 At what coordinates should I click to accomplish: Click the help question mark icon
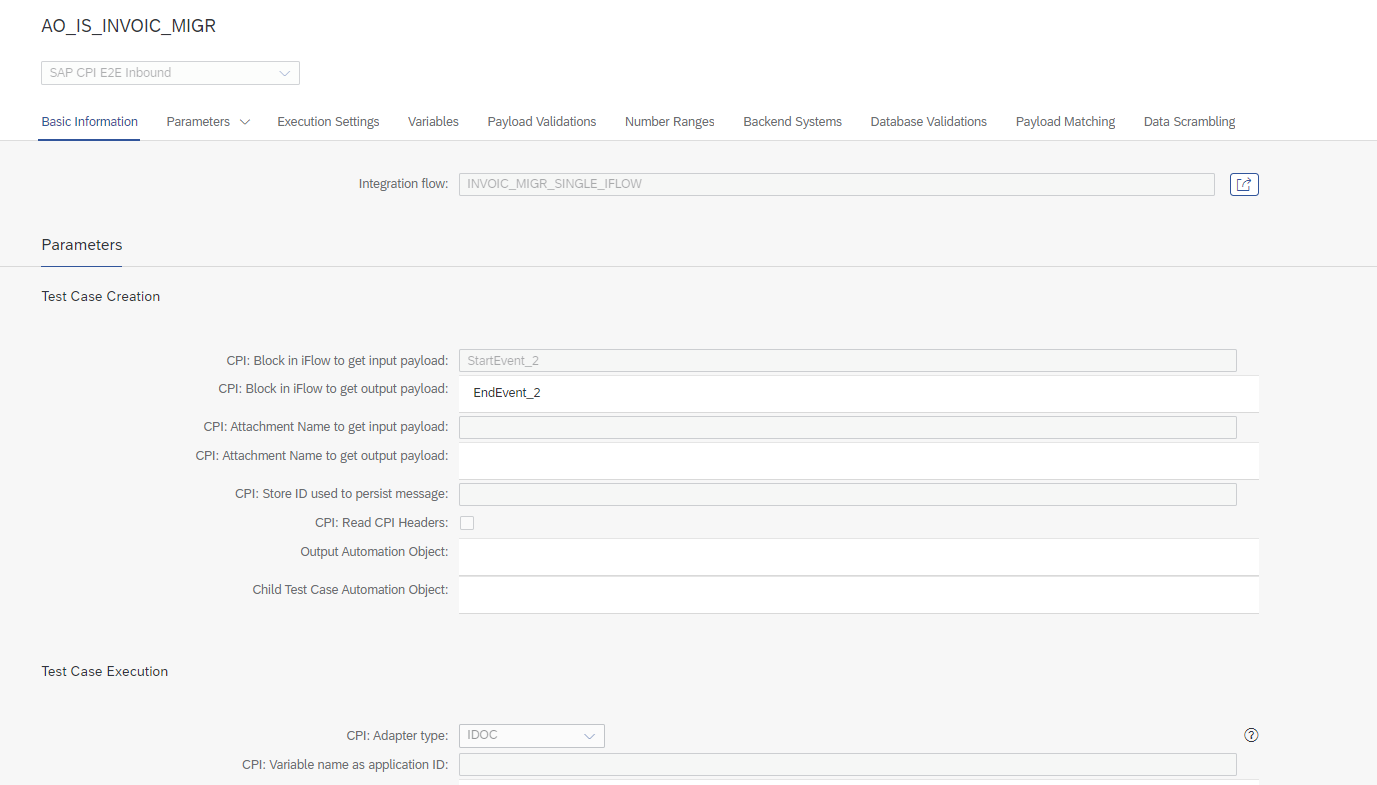(1251, 735)
